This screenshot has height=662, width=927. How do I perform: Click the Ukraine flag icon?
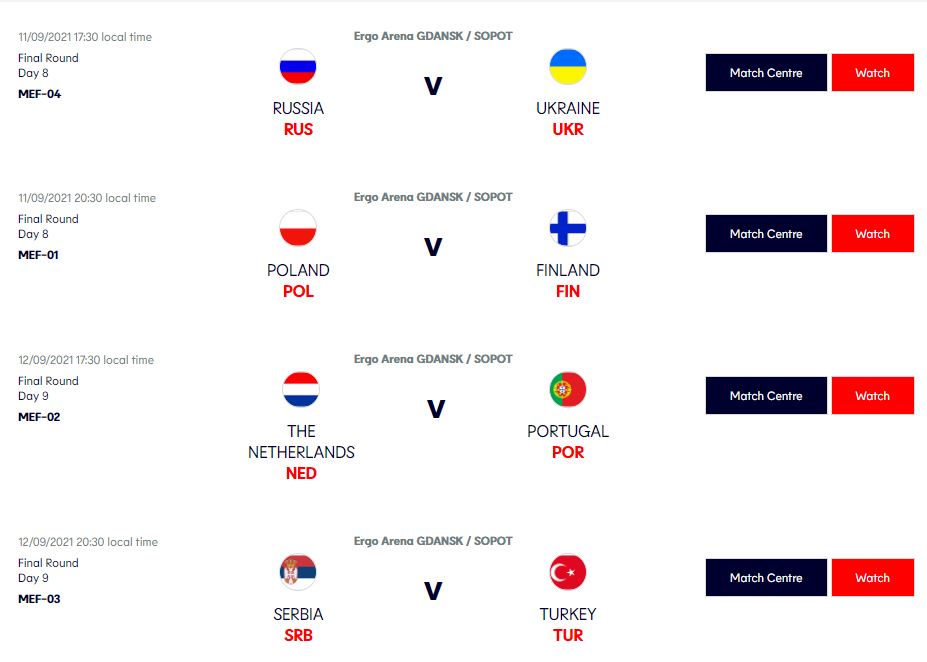(x=568, y=66)
